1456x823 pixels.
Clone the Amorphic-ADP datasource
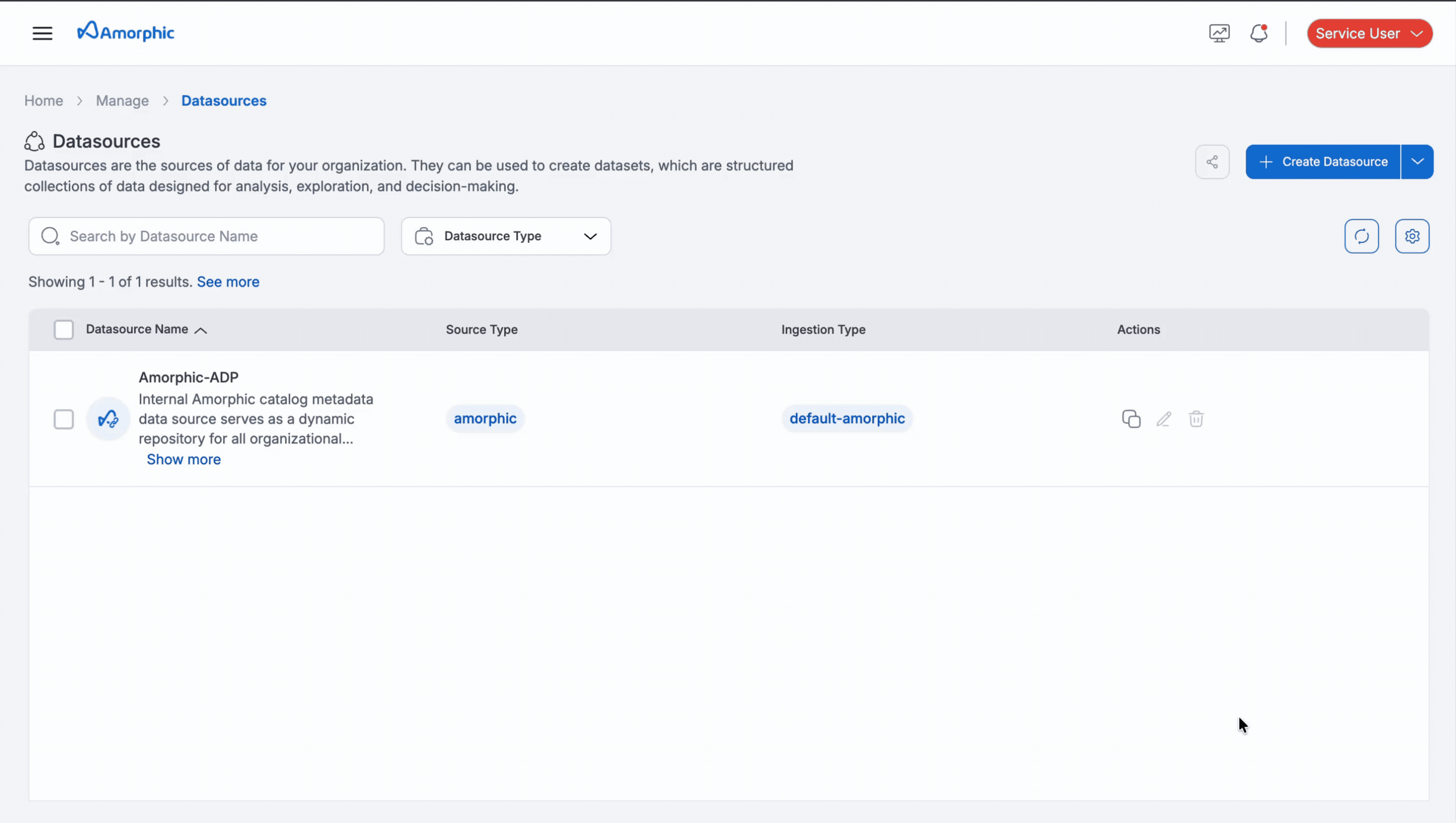coord(1131,419)
